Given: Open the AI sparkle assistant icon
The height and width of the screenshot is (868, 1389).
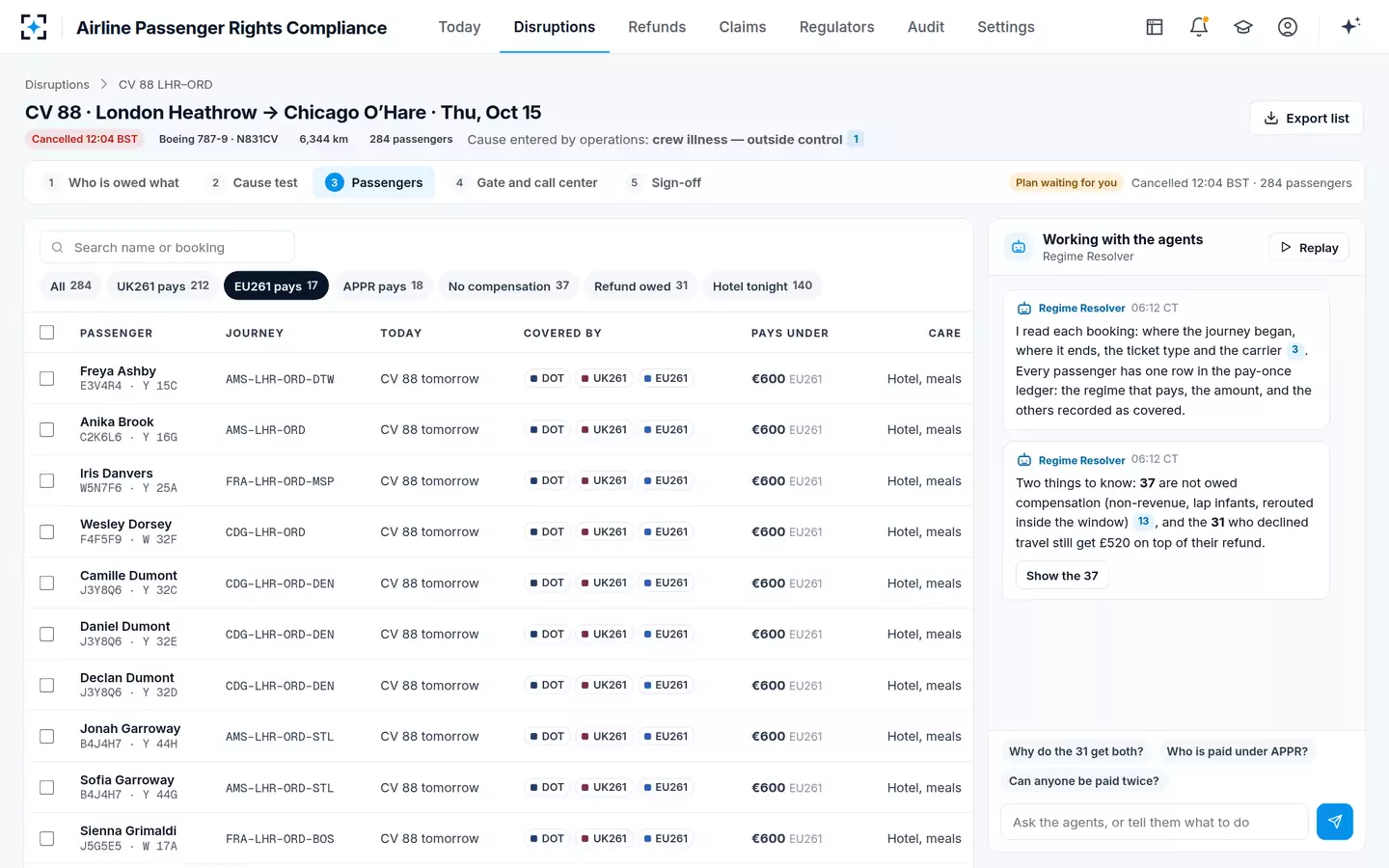Looking at the screenshot, I should [1350, 26].
